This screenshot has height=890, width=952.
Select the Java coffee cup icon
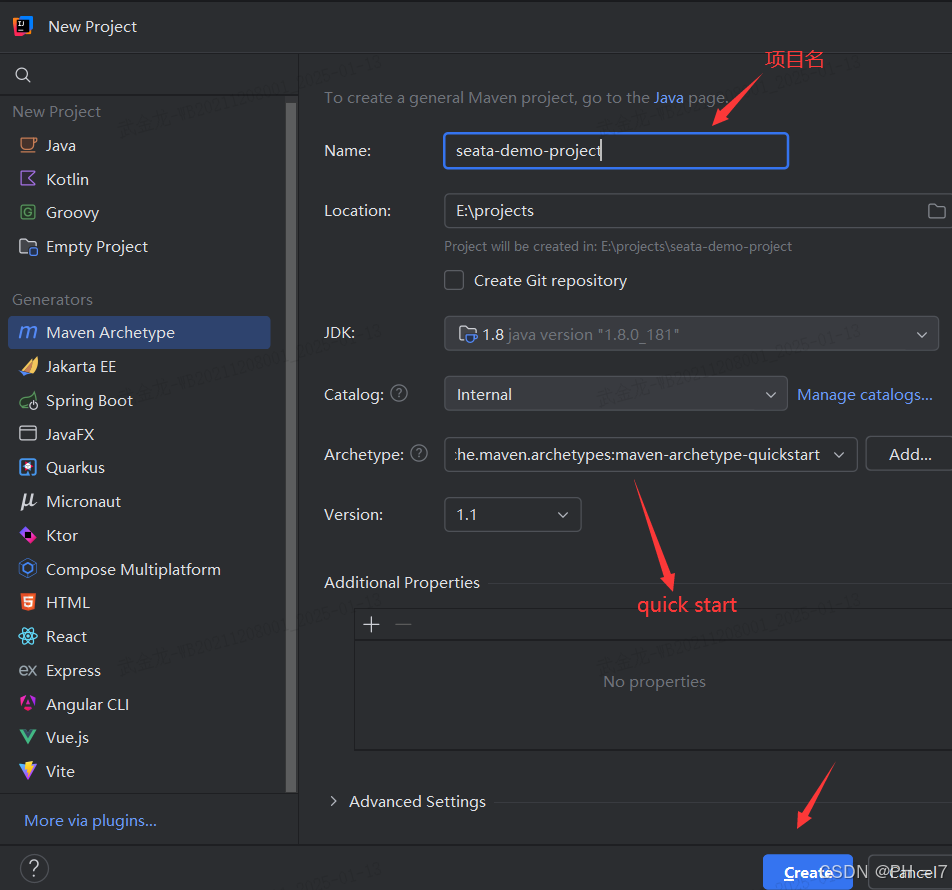pyautogui.click(x=28, y=145)
